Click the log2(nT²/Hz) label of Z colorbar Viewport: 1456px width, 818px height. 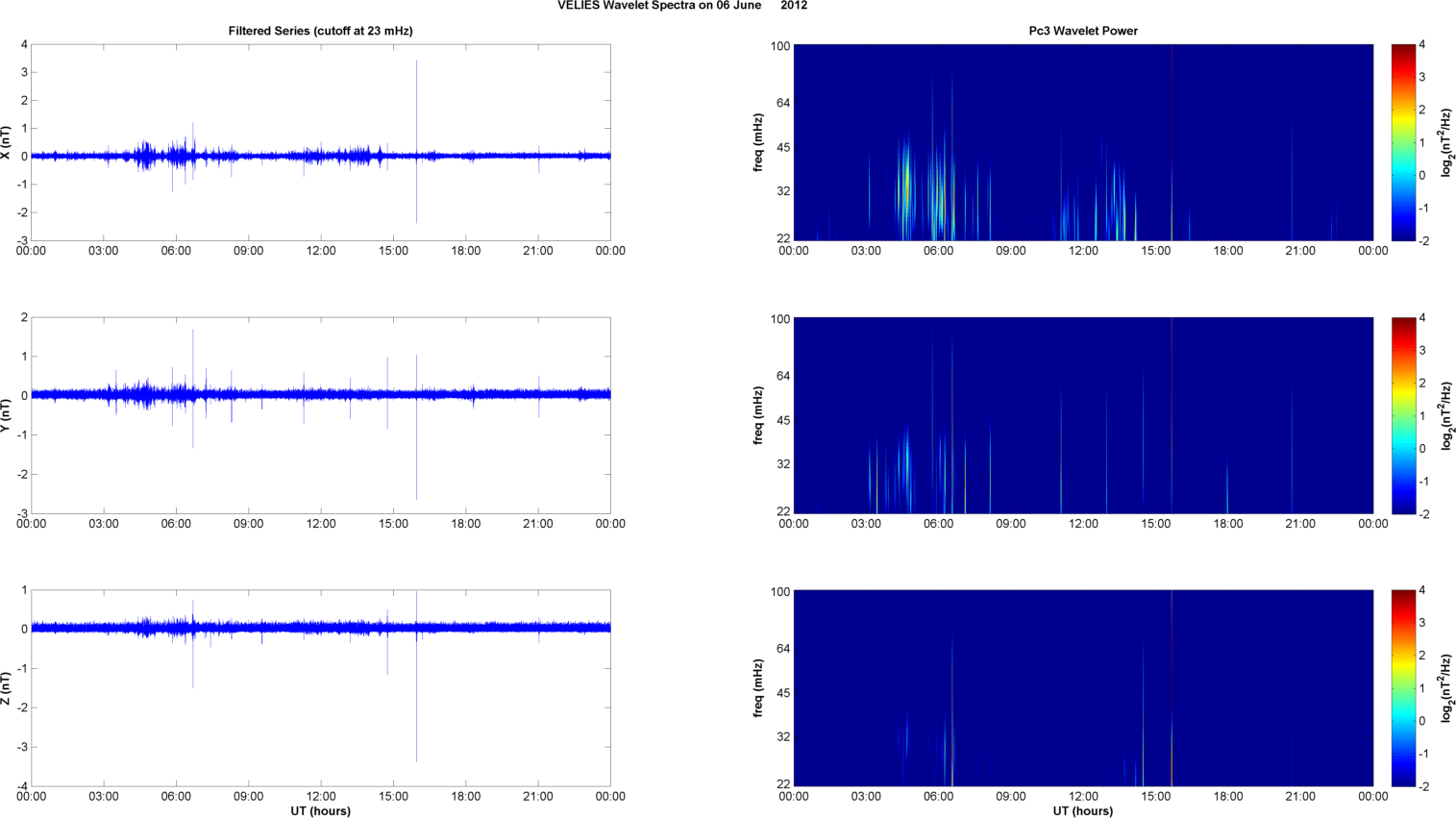click(1446, 688)
